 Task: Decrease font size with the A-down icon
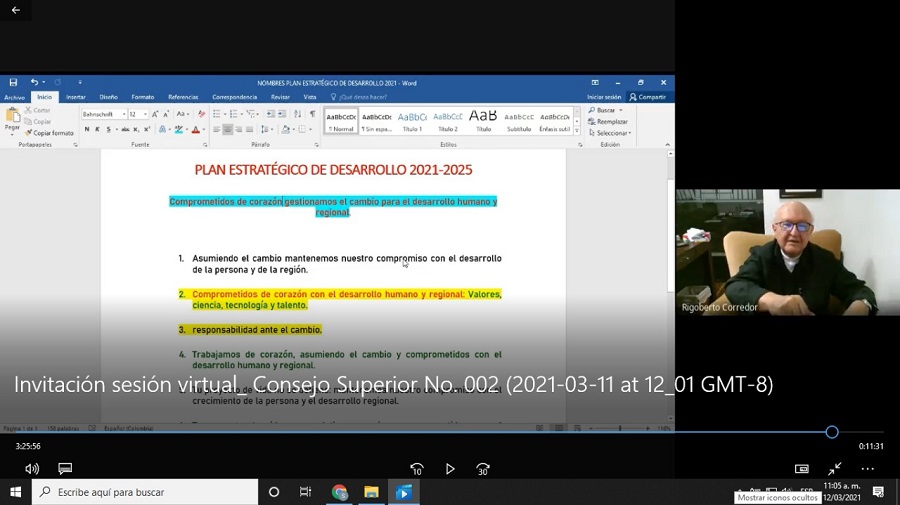click(x=166, y=114)
